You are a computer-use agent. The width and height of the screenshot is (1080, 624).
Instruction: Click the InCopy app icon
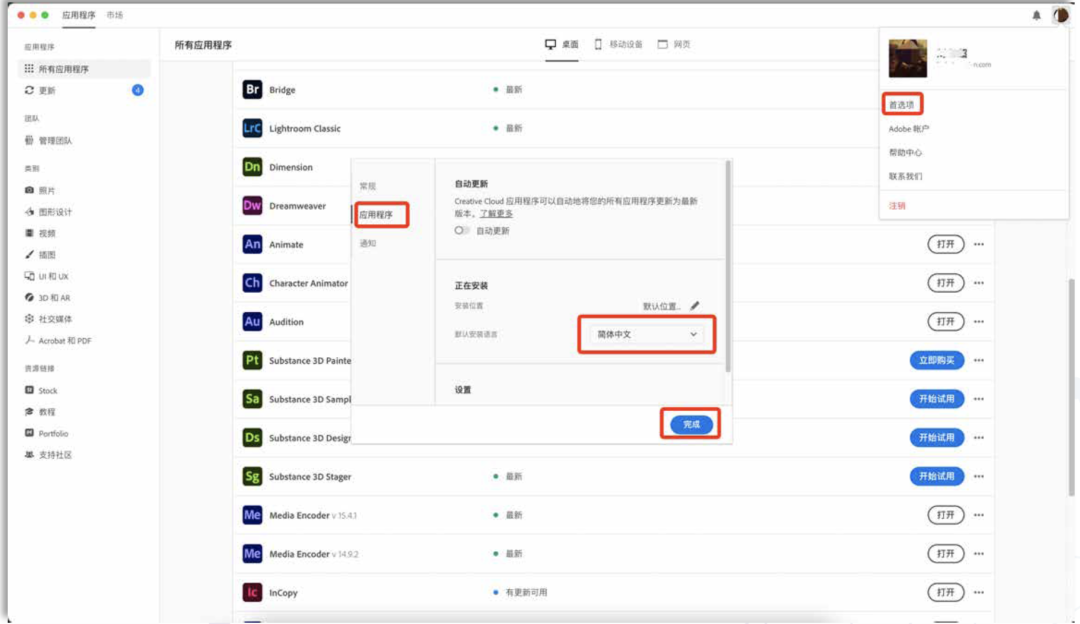tap(251, 592)
